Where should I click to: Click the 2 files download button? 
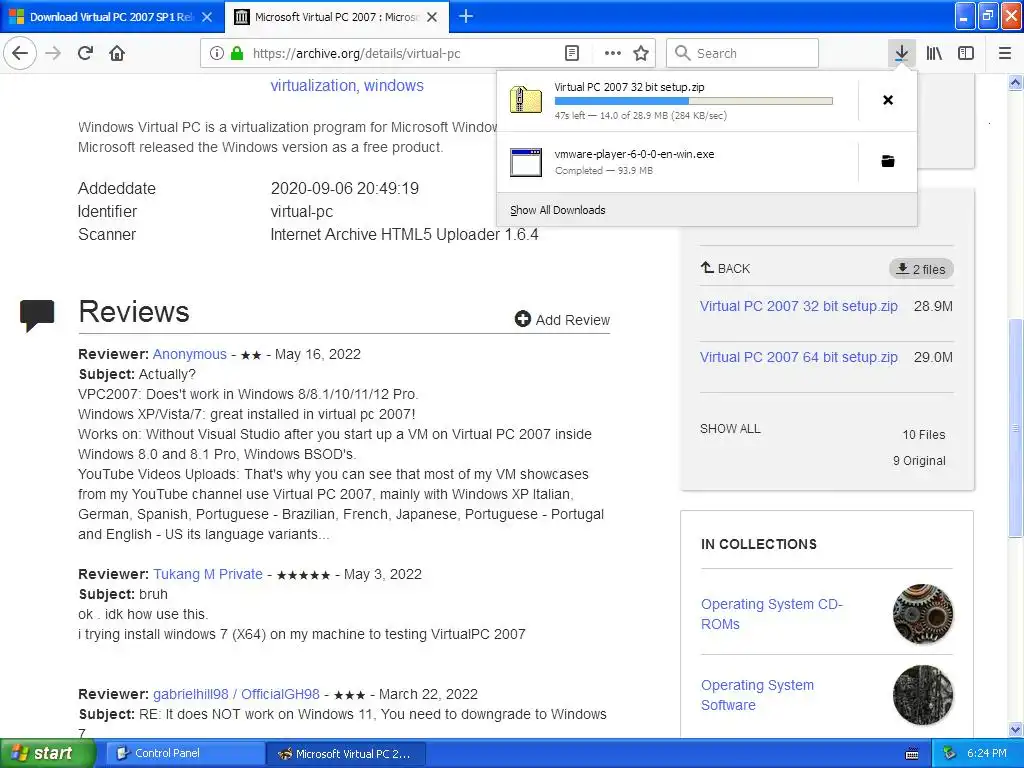[921, 269]
